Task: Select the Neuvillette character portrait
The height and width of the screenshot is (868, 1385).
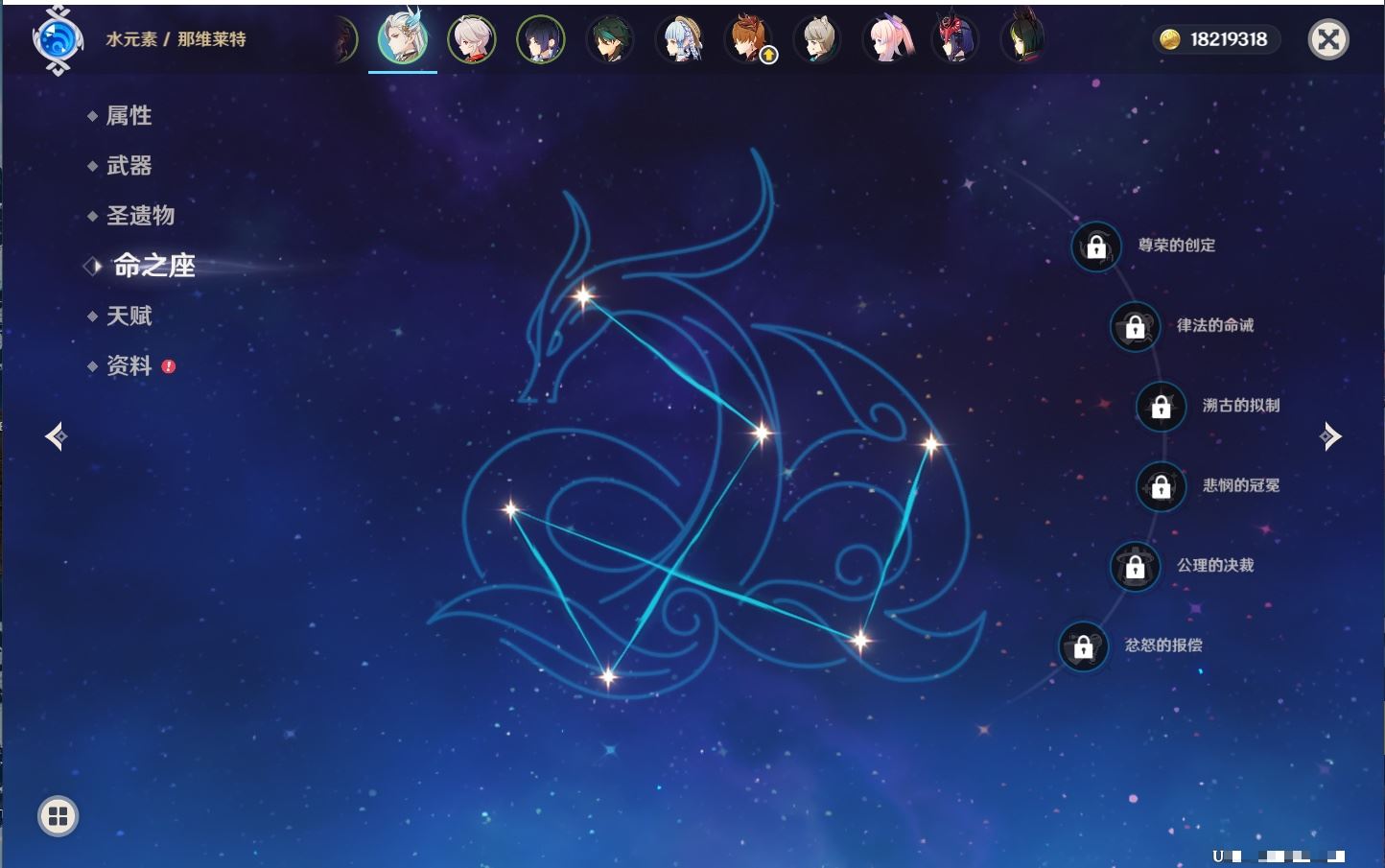Action: click(x=403, y=37)
